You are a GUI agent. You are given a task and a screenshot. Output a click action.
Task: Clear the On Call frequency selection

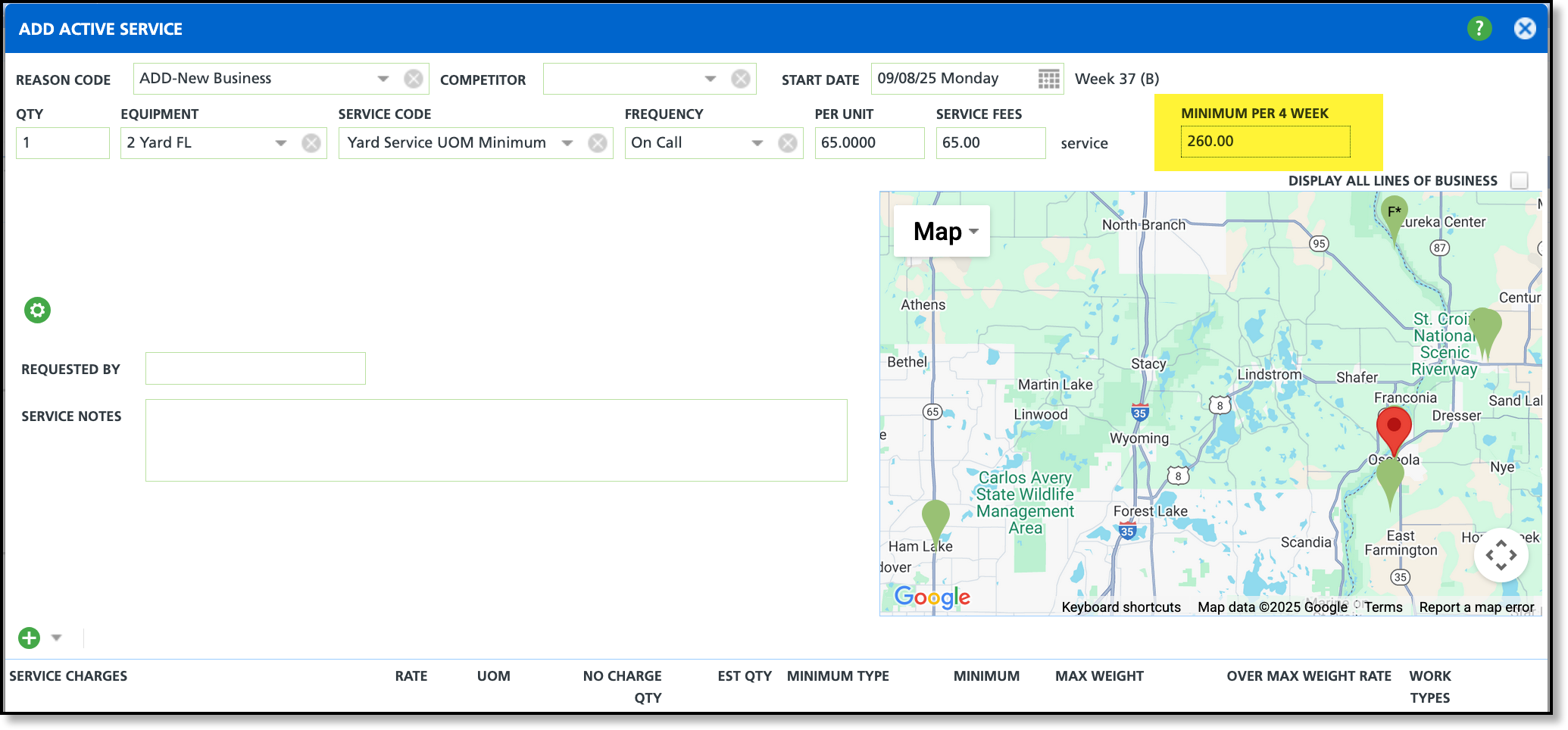pyautogui.click(x=788, y=143)
